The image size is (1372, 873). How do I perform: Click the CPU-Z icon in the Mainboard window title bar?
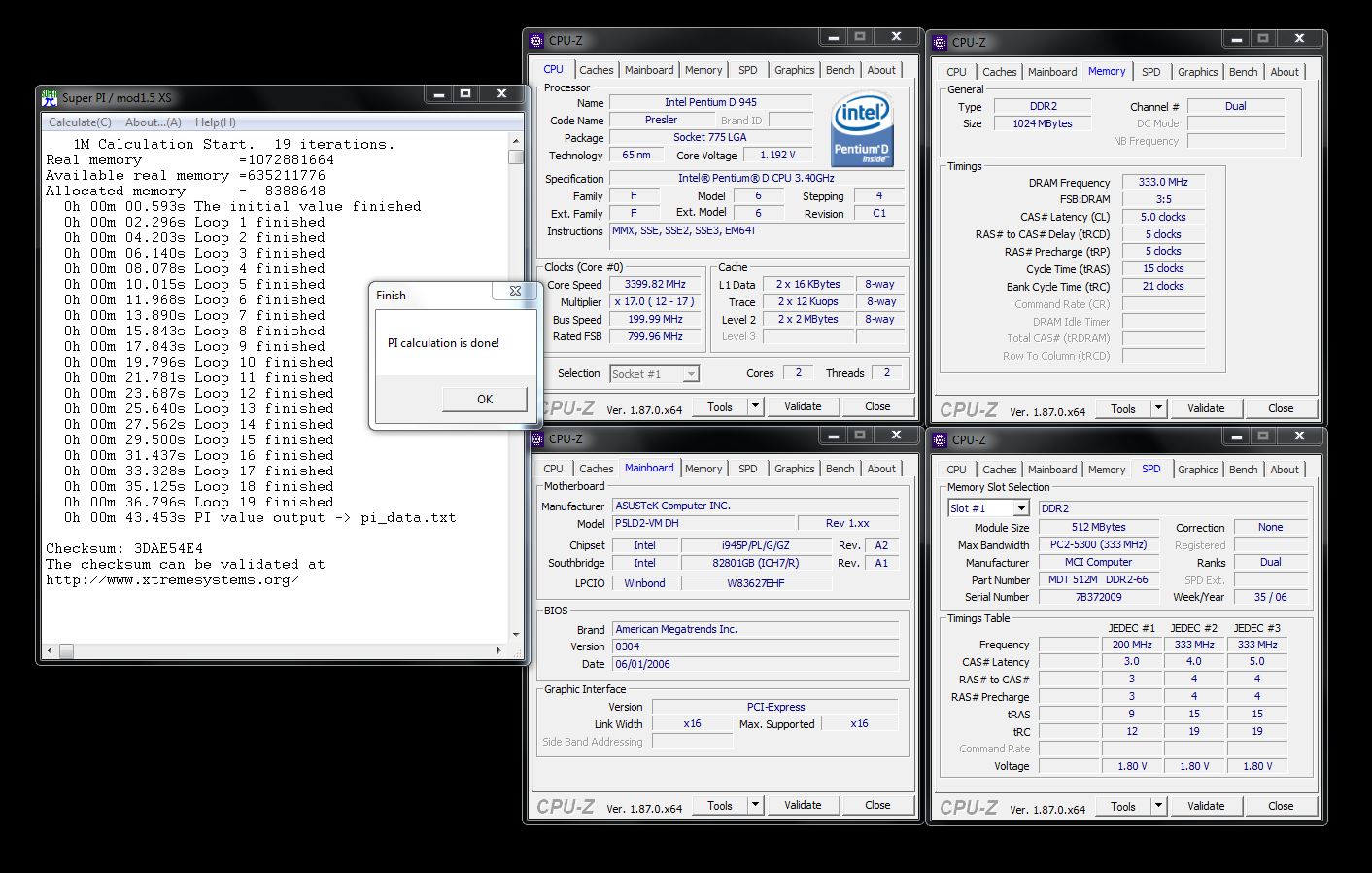(536, 438)
